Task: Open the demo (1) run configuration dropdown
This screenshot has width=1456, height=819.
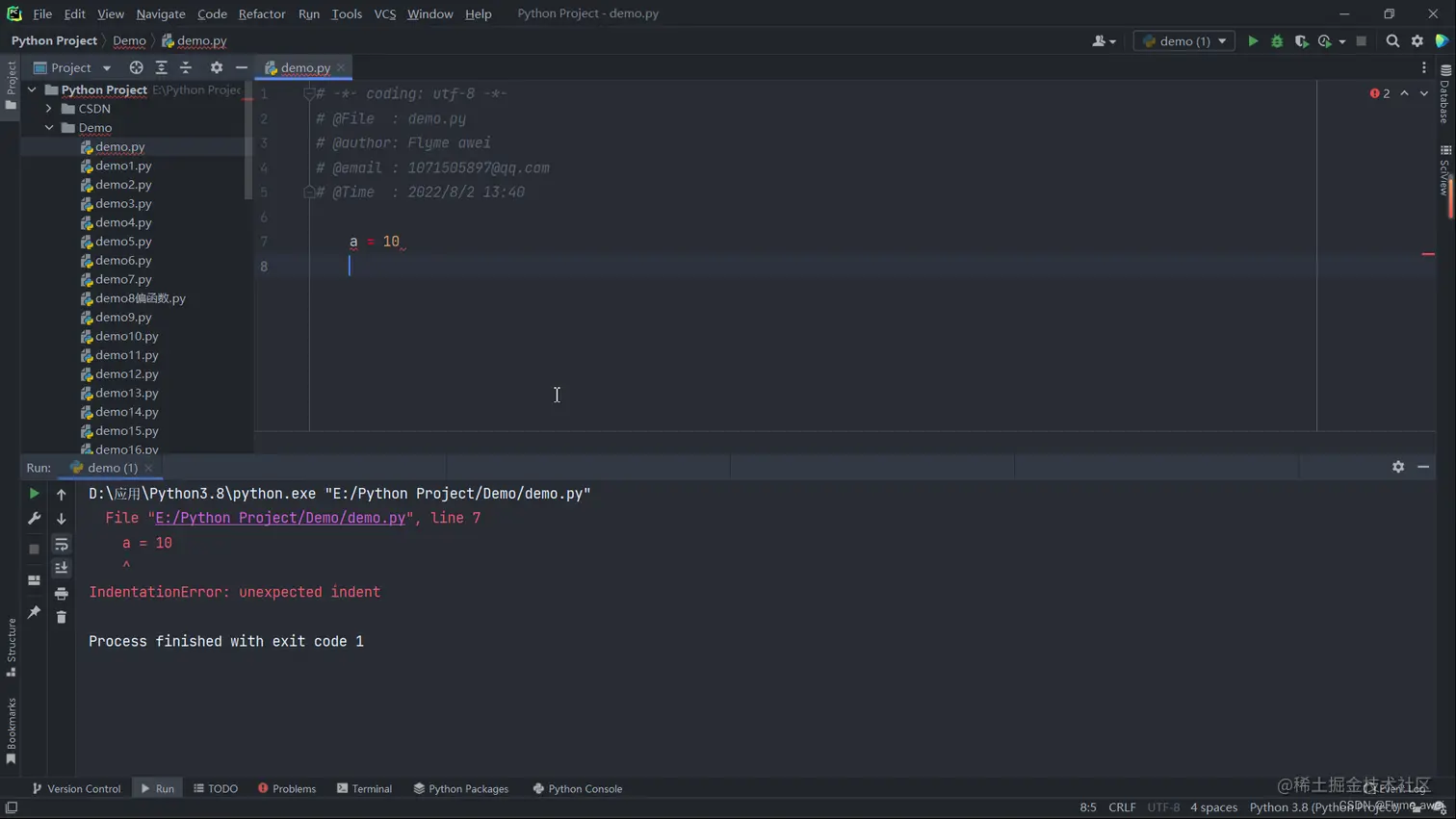Action: (1184, 41)
